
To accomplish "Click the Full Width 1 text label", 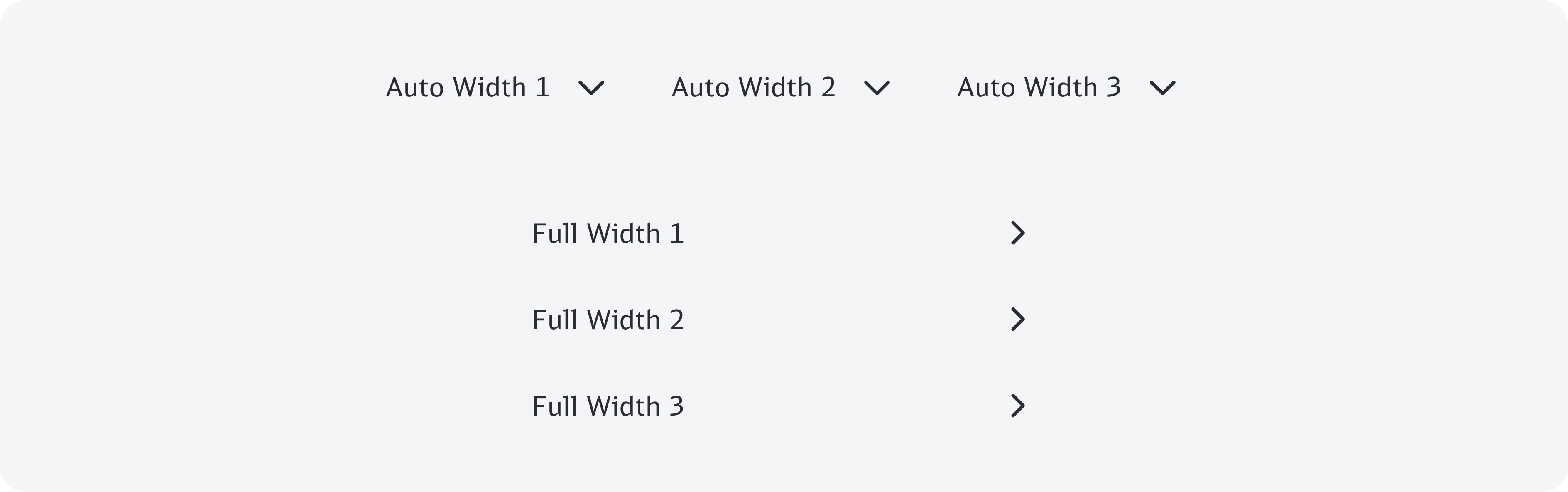I will 608,234.
